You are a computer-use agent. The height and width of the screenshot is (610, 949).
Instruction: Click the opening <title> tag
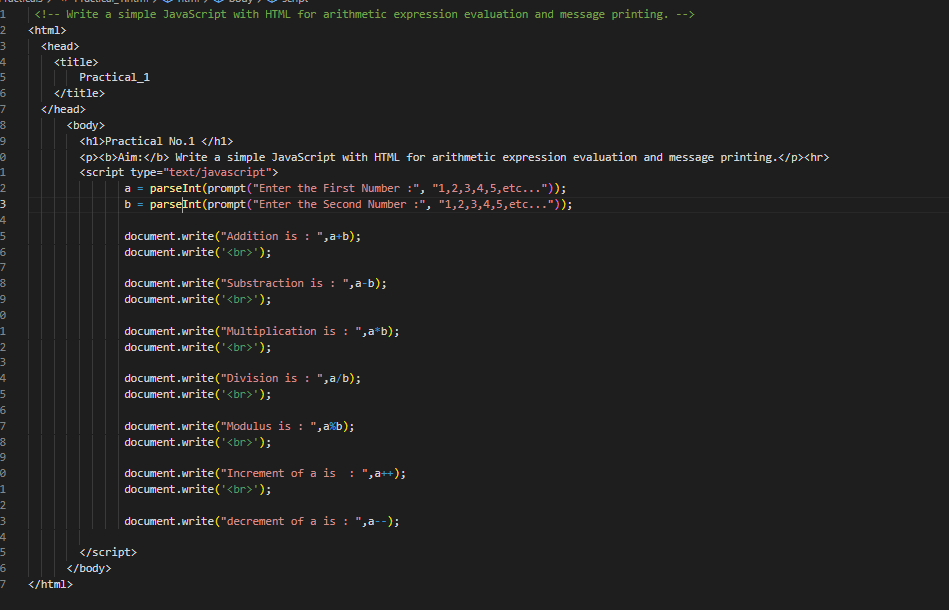(x=76, y=62)
